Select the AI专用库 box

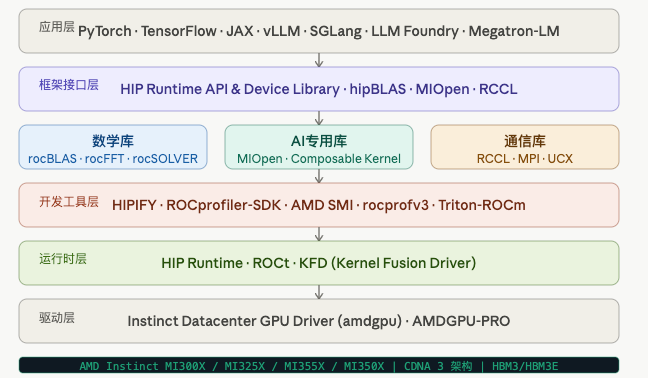[x=319, y=147]
